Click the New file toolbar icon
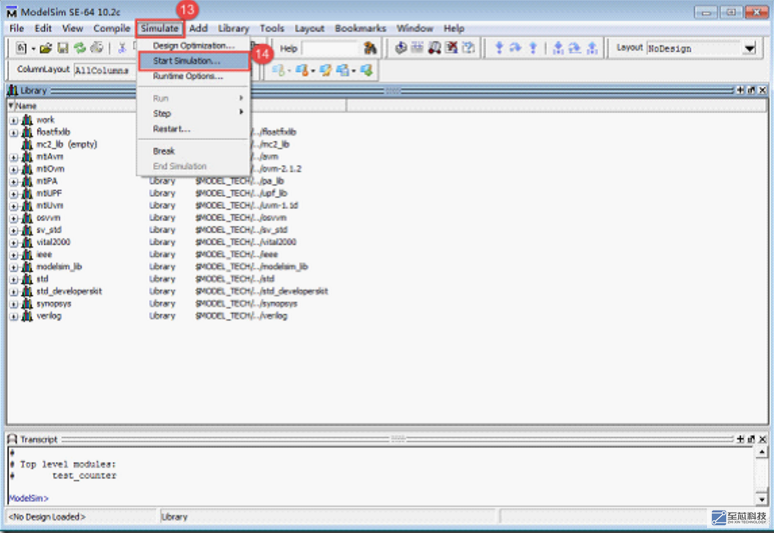774x533 pixels. point(21,48)
